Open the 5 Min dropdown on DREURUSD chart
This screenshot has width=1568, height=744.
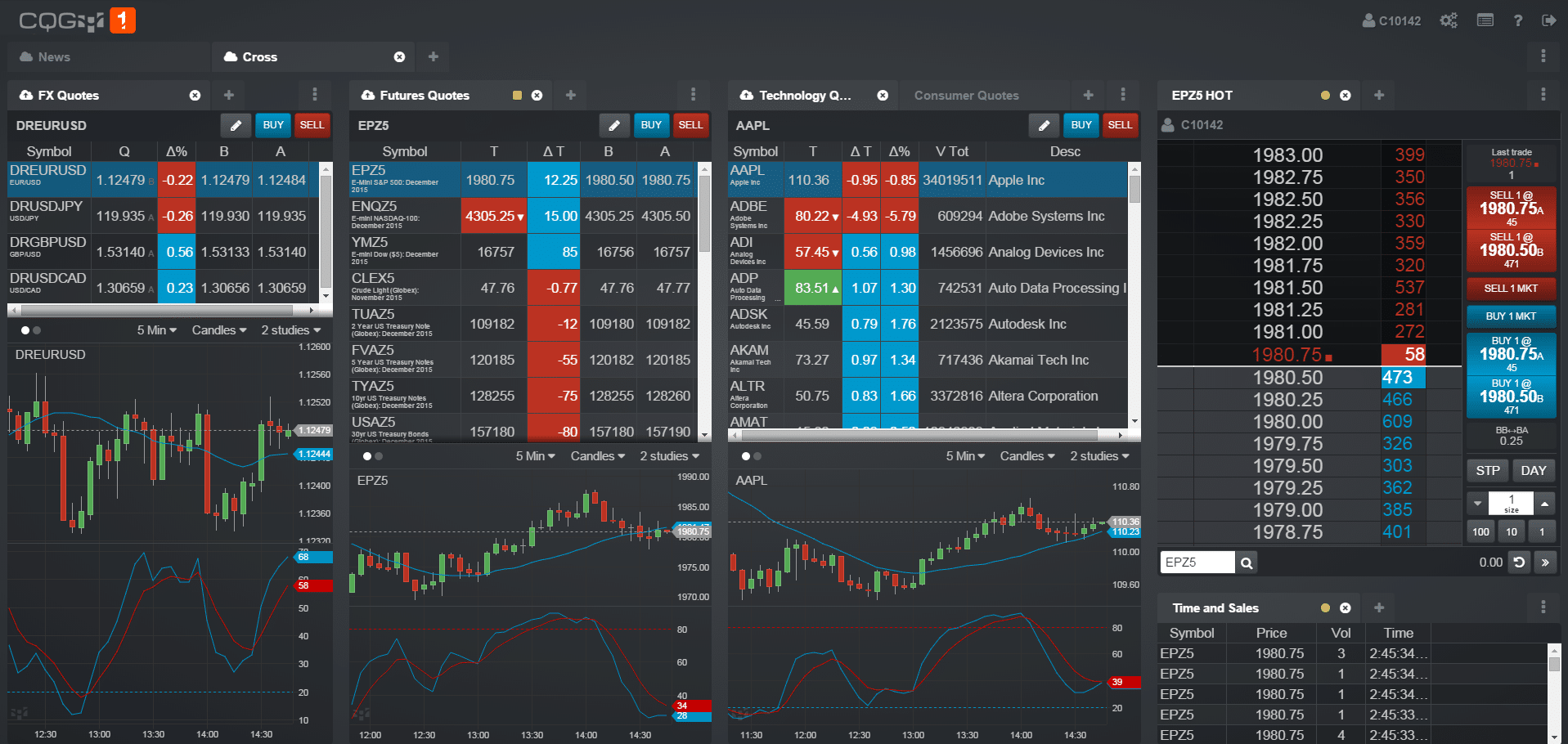(156, 330)
